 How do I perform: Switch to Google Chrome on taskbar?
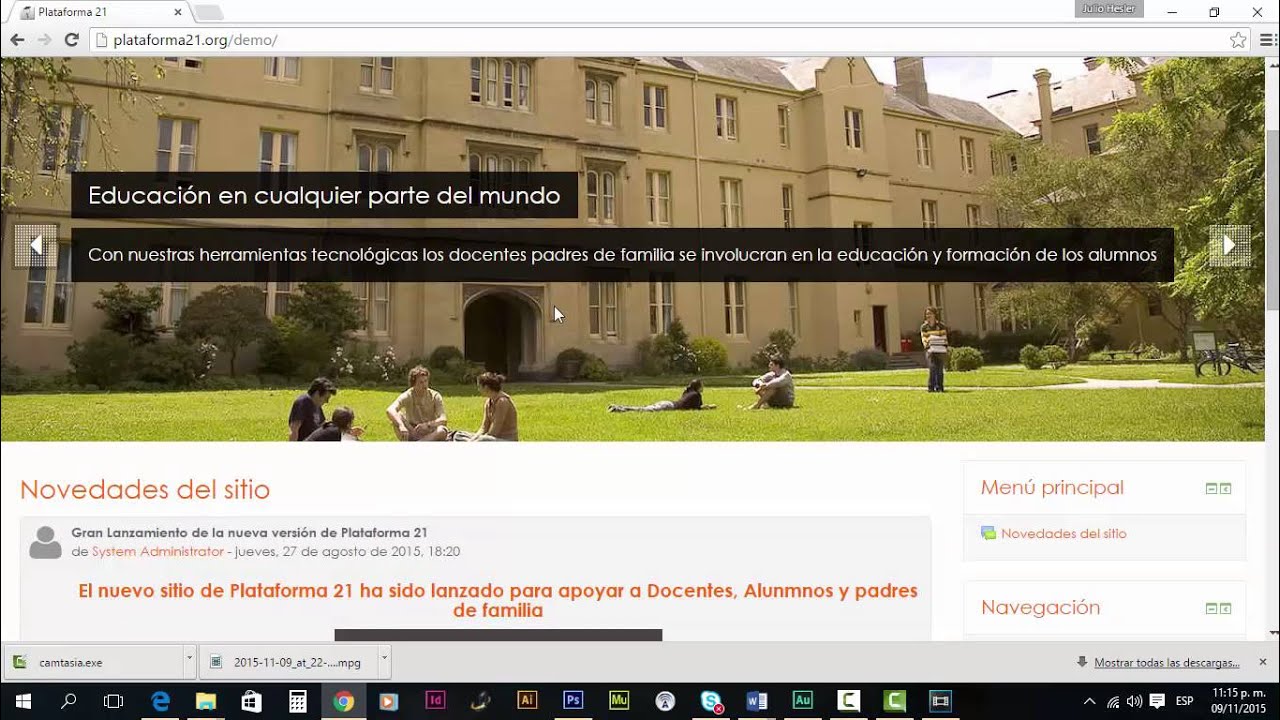coord(343,701)
